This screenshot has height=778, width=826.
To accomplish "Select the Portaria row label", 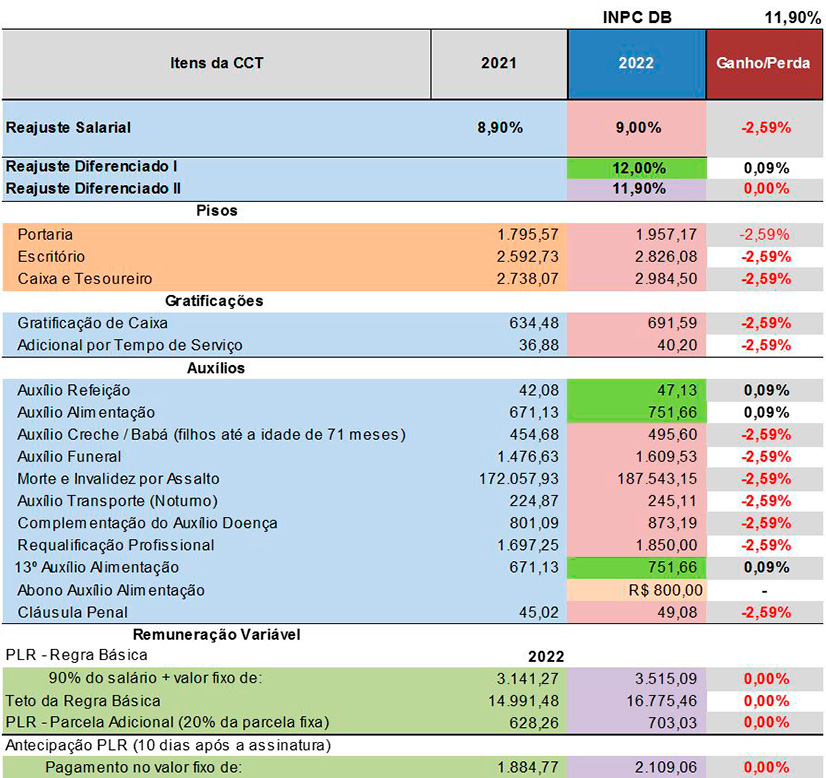I will point(45,234).
